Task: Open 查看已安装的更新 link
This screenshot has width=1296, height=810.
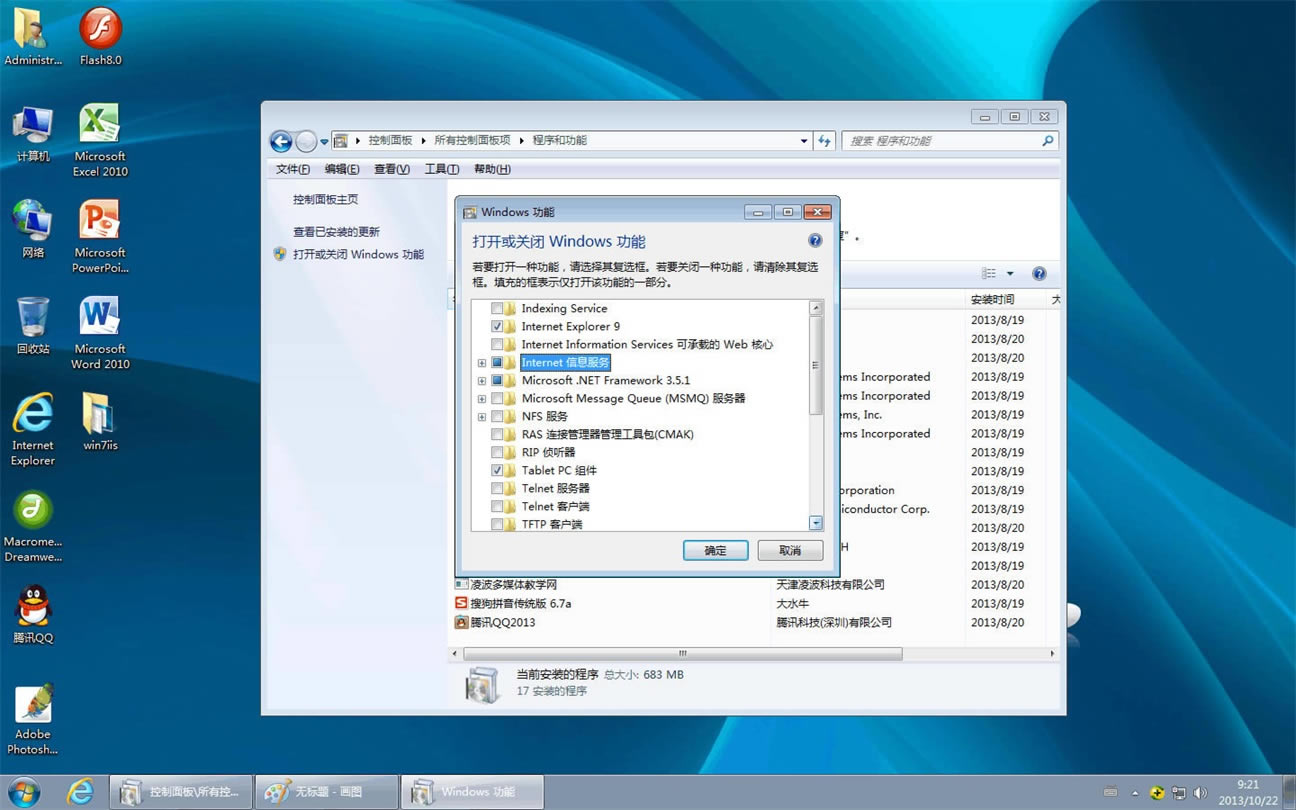Action: tap(336, 231)
